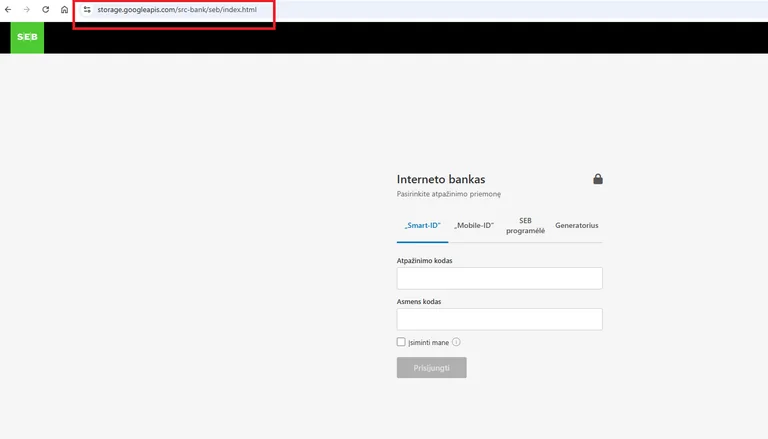Click the browser forward arrow
Screen dimensions: 768x439
click(26, 9)
